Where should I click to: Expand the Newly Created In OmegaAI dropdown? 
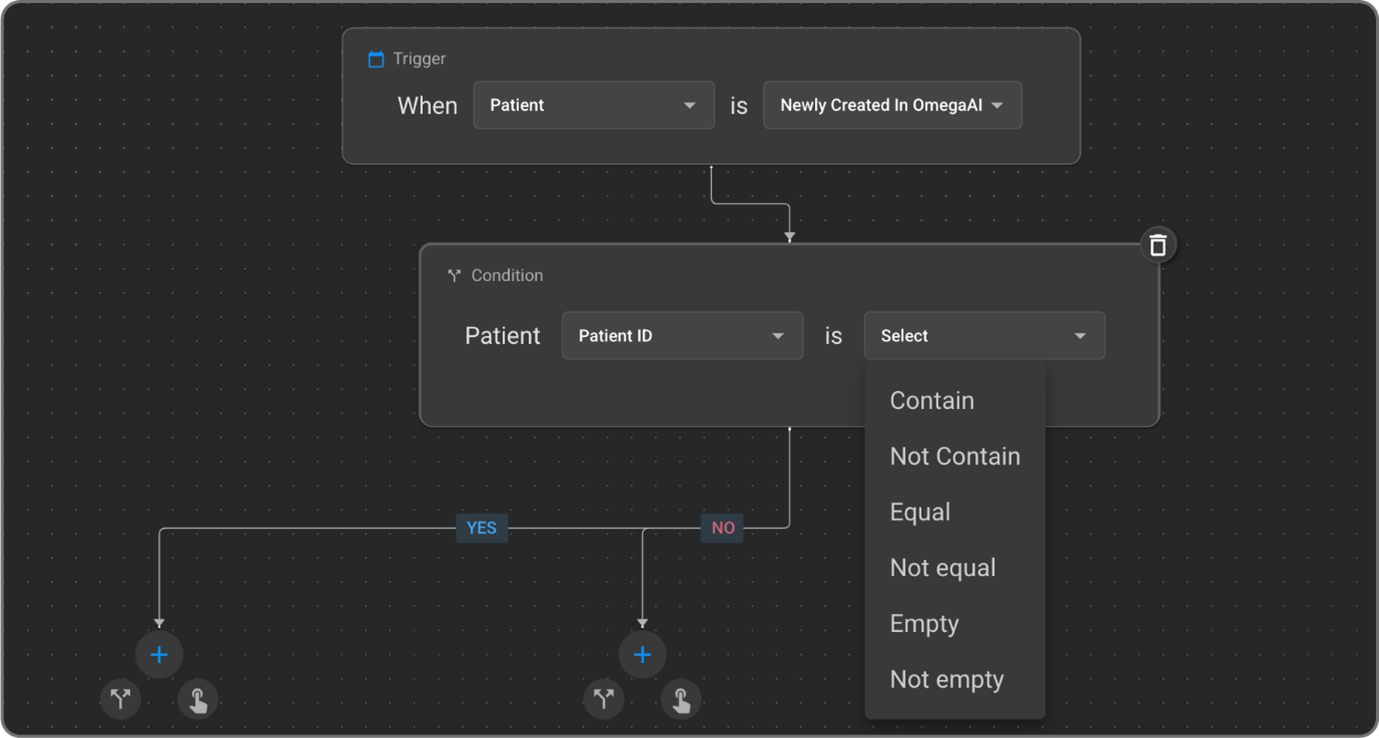tap(892, 105)
